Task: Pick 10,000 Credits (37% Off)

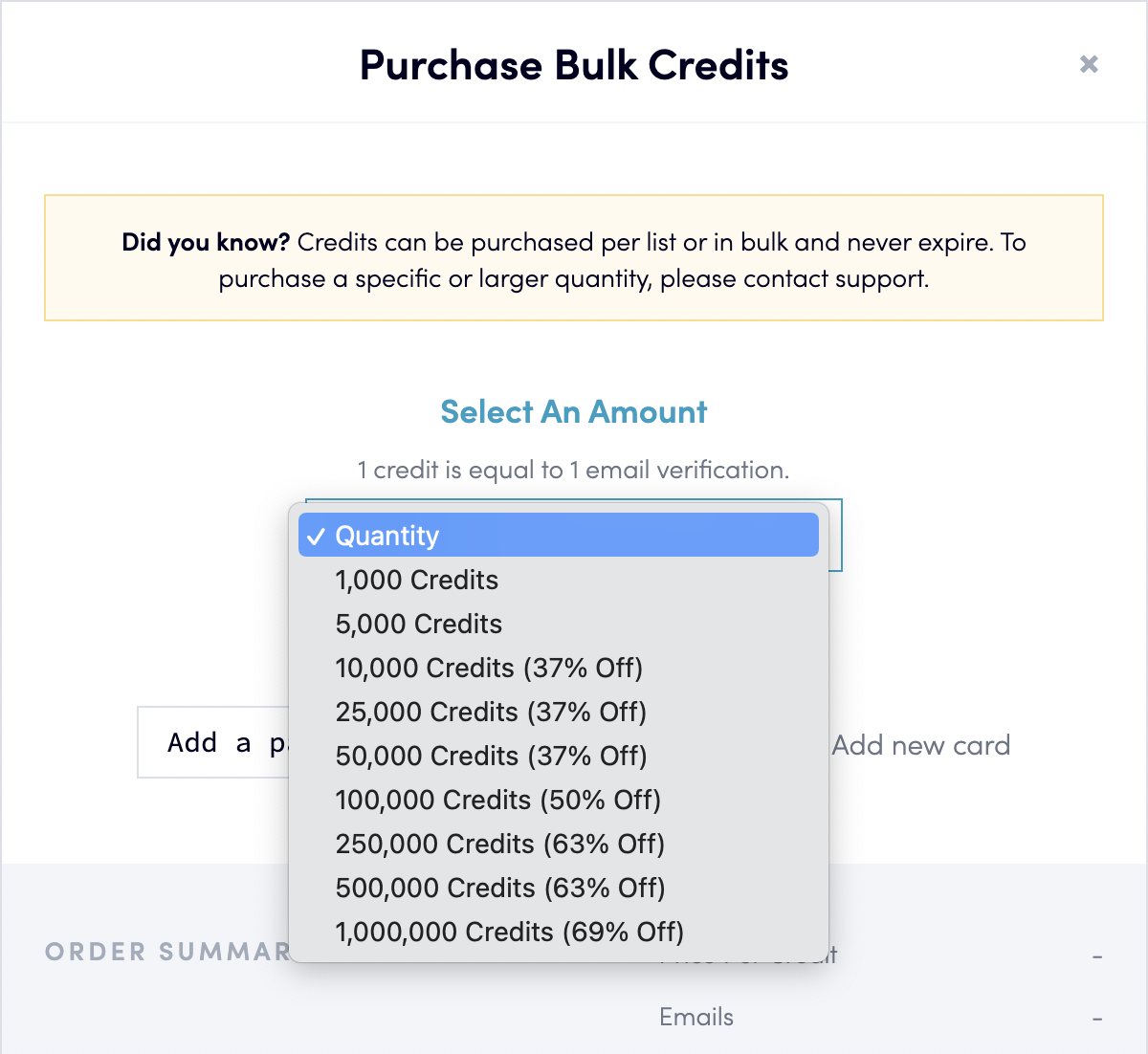Action: (x=559, y=668)
